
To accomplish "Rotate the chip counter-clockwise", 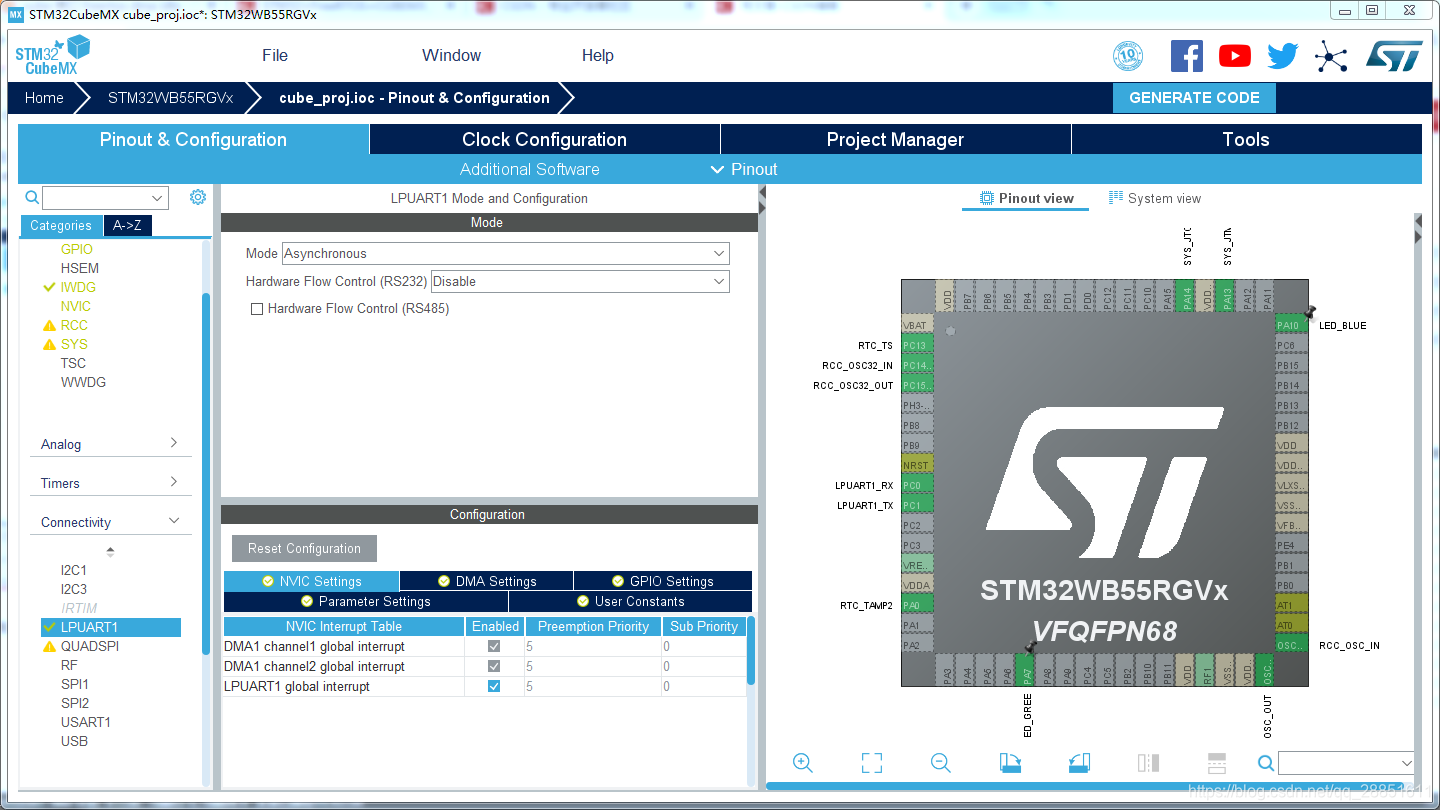I will (1079, 763).
